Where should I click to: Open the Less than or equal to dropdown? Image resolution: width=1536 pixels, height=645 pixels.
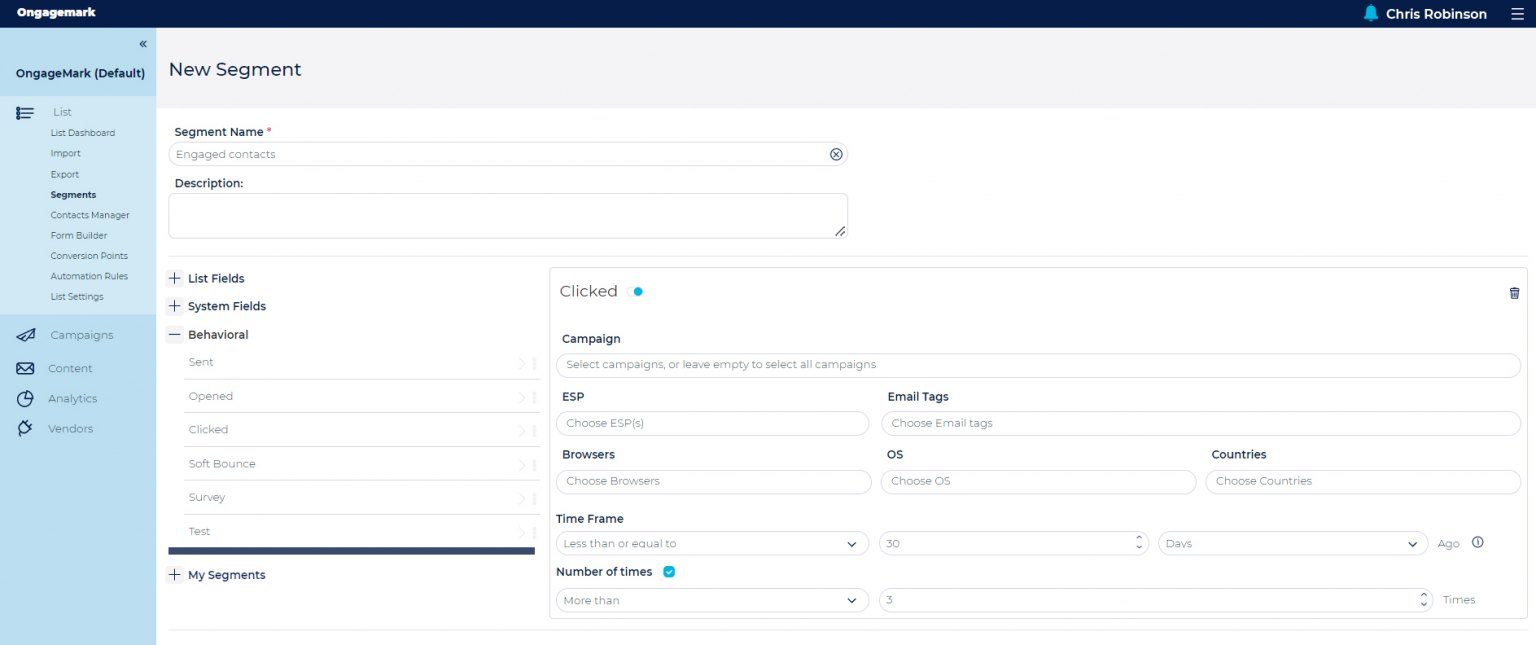coord(712,544)
